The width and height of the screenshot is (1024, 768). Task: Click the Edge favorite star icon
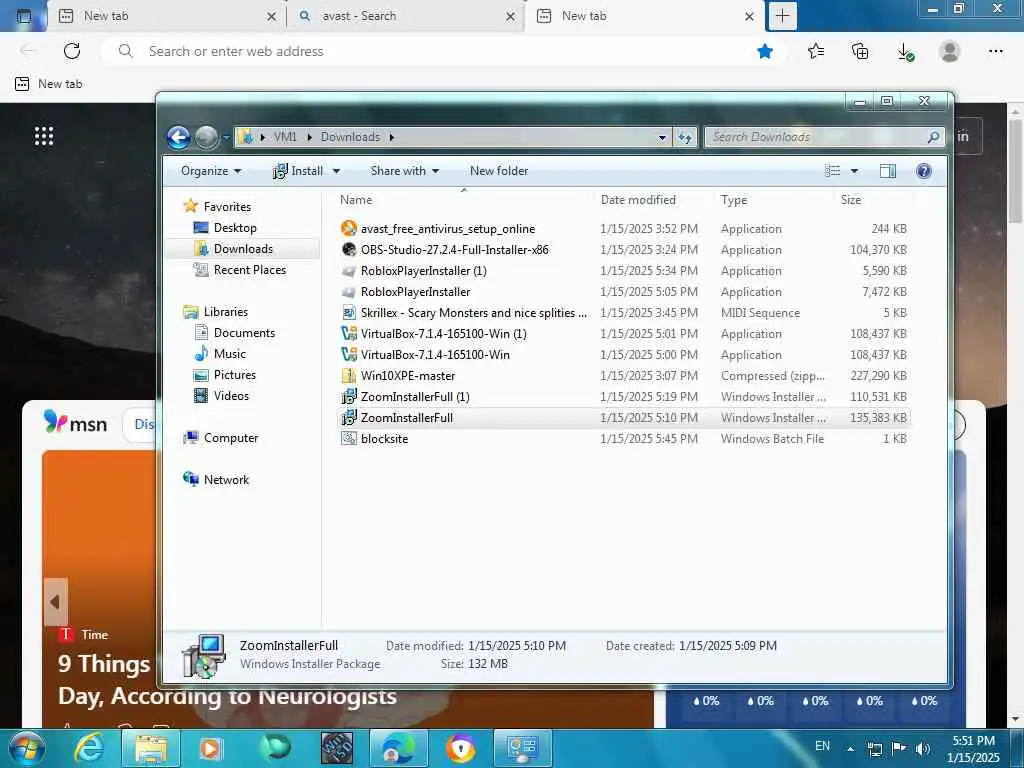765,51
